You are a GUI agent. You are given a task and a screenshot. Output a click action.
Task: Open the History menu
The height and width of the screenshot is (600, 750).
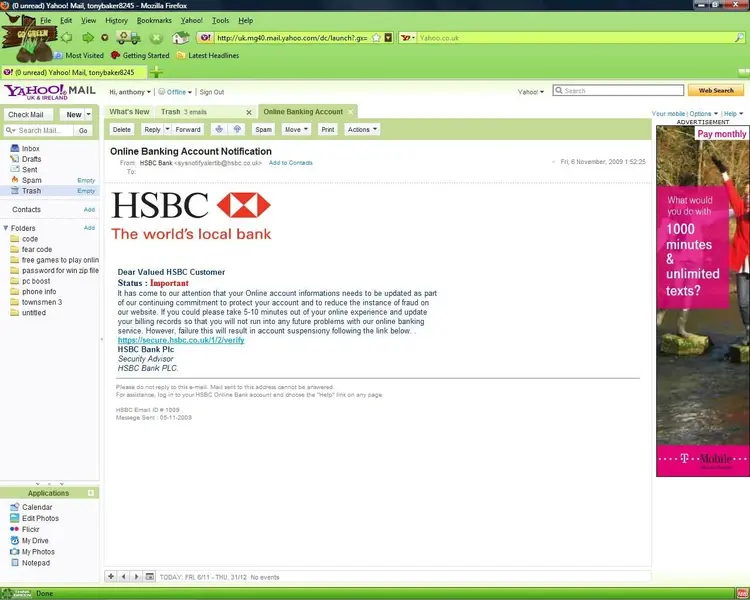pos(116,21)
